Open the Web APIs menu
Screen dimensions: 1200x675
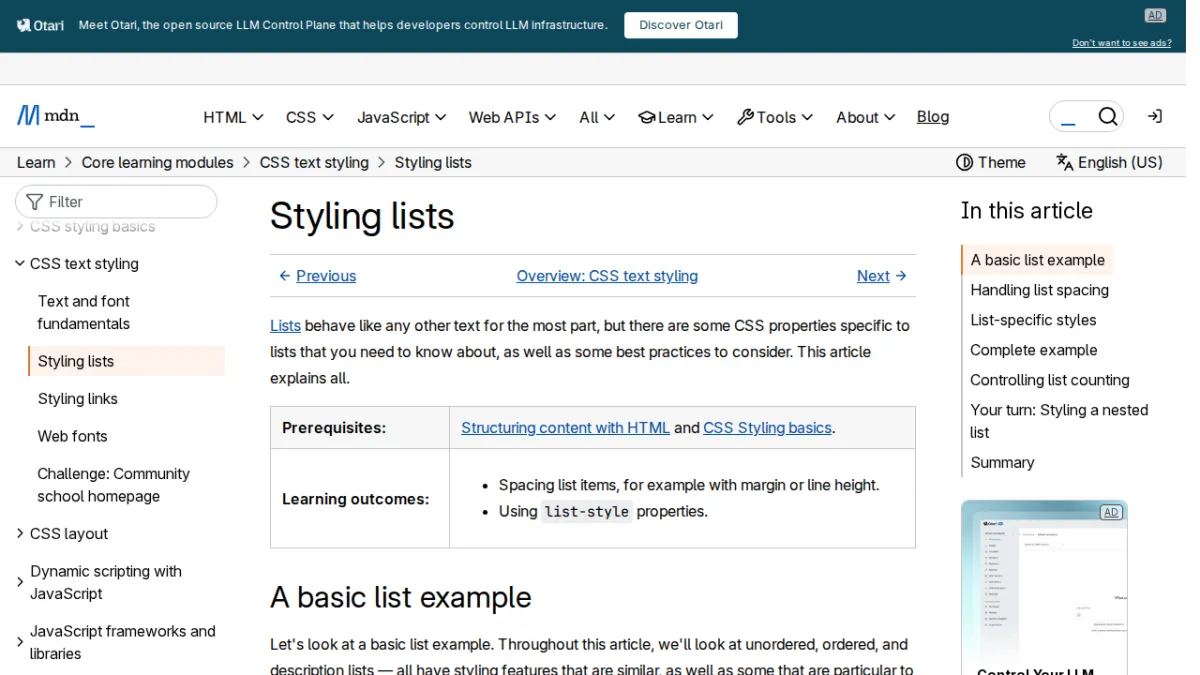point(512,117)
